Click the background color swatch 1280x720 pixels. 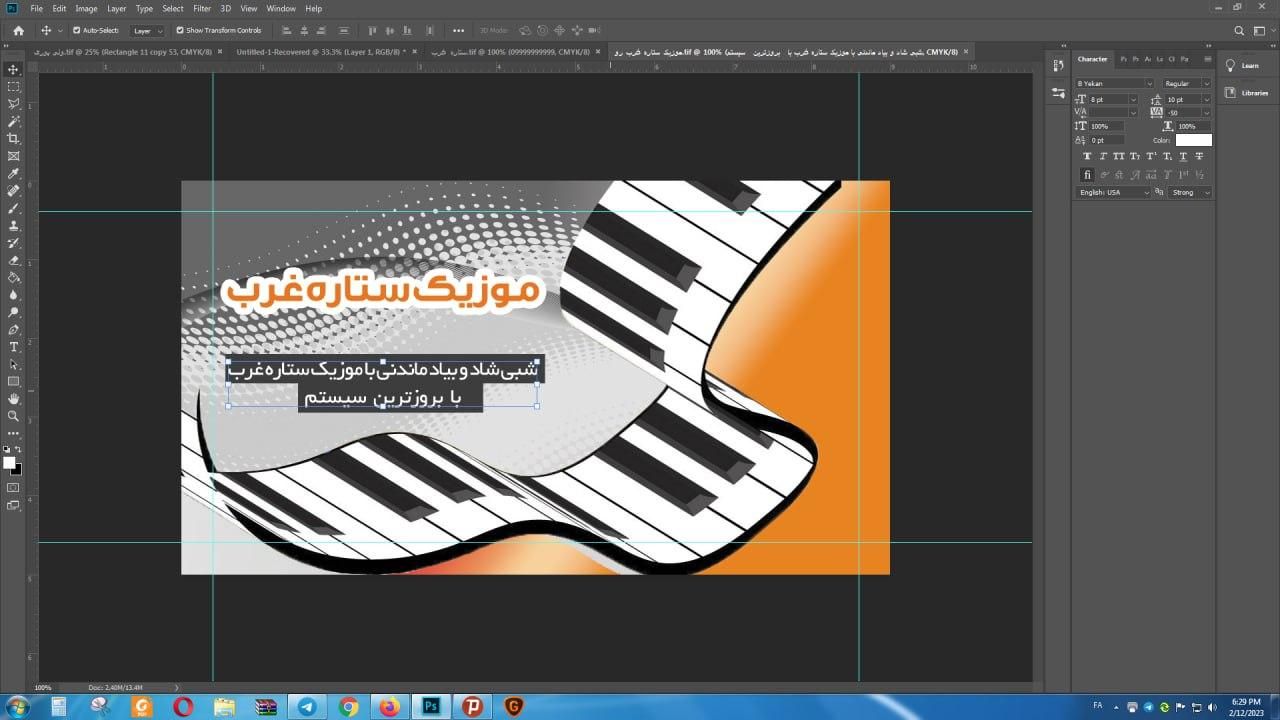click(x=17, y=469)
